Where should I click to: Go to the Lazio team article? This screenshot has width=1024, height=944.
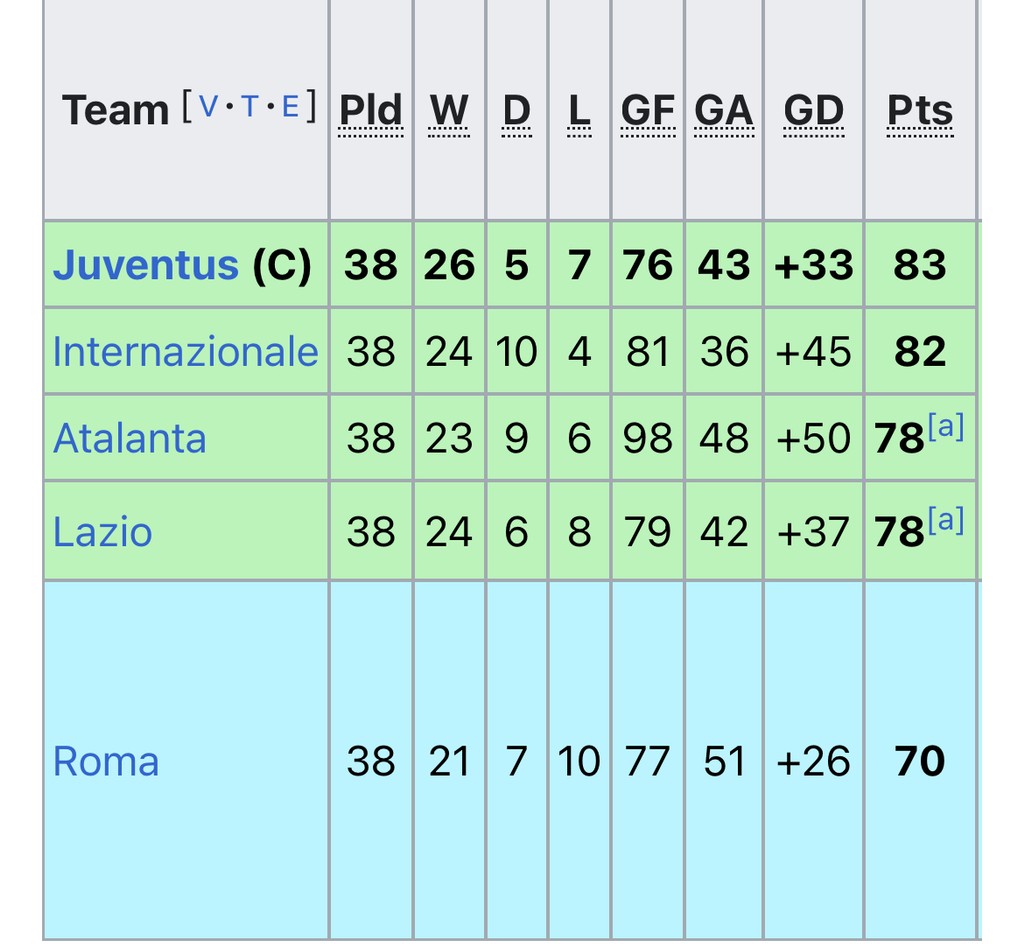(x=102, y=532)
